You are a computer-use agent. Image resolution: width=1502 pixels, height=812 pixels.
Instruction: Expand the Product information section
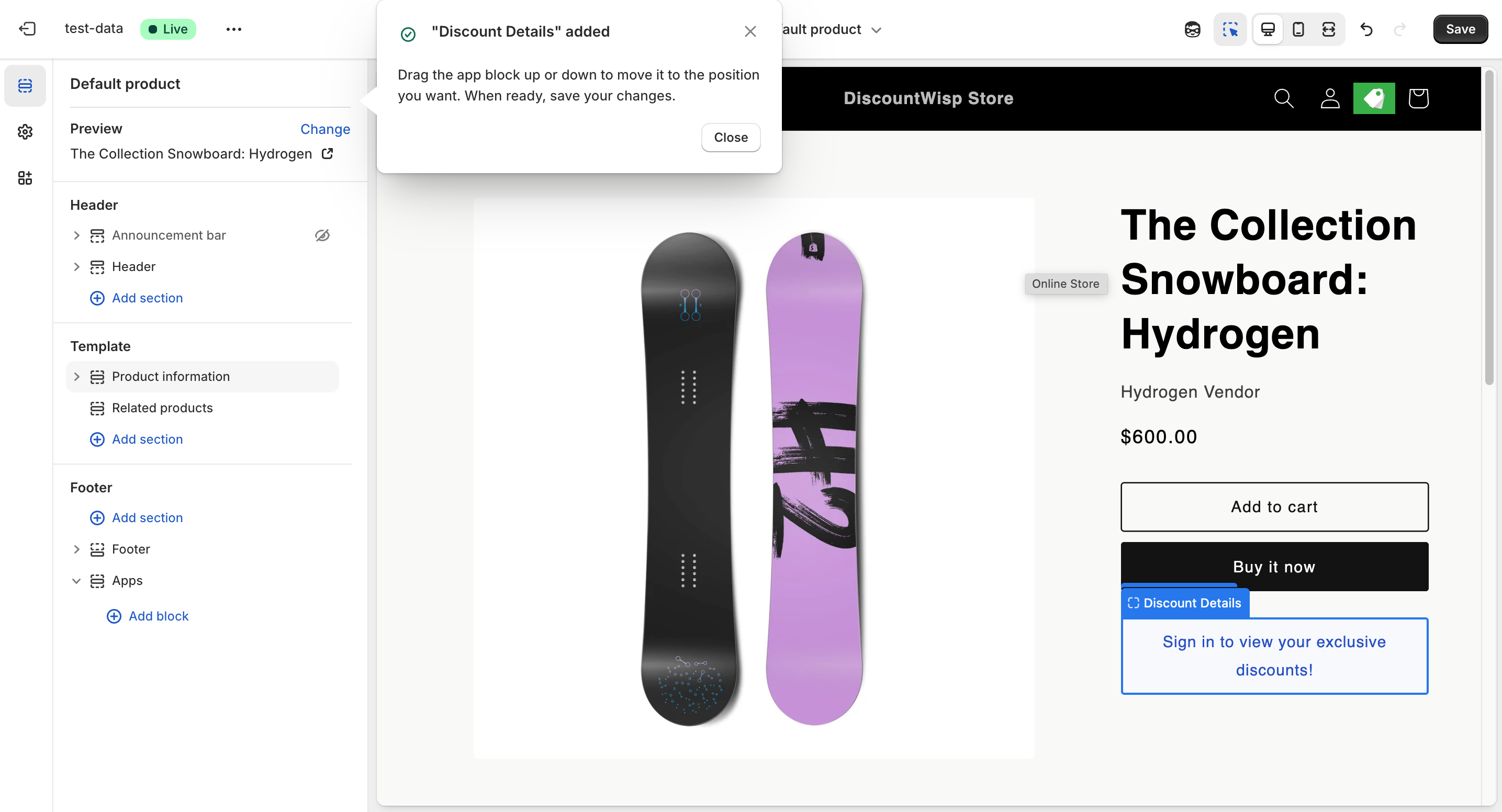pyautogui.click(x=76, y=377)
